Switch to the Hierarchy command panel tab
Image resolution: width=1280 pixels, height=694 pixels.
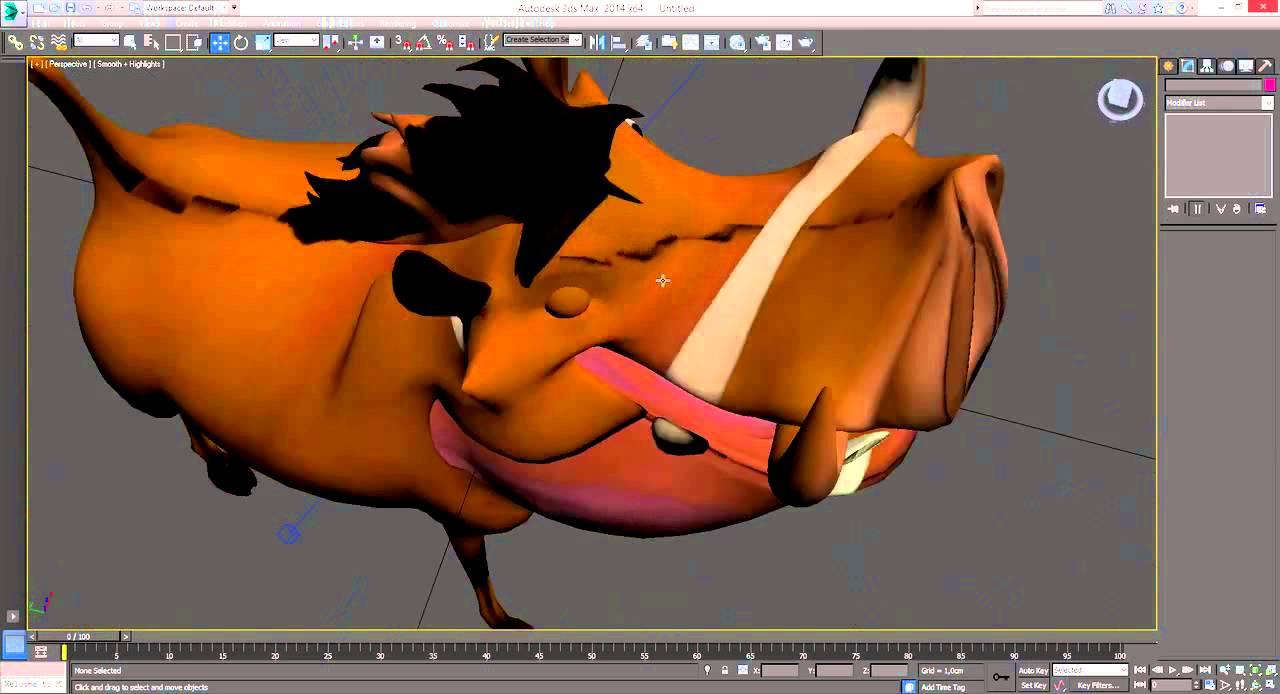point(1207,66)
